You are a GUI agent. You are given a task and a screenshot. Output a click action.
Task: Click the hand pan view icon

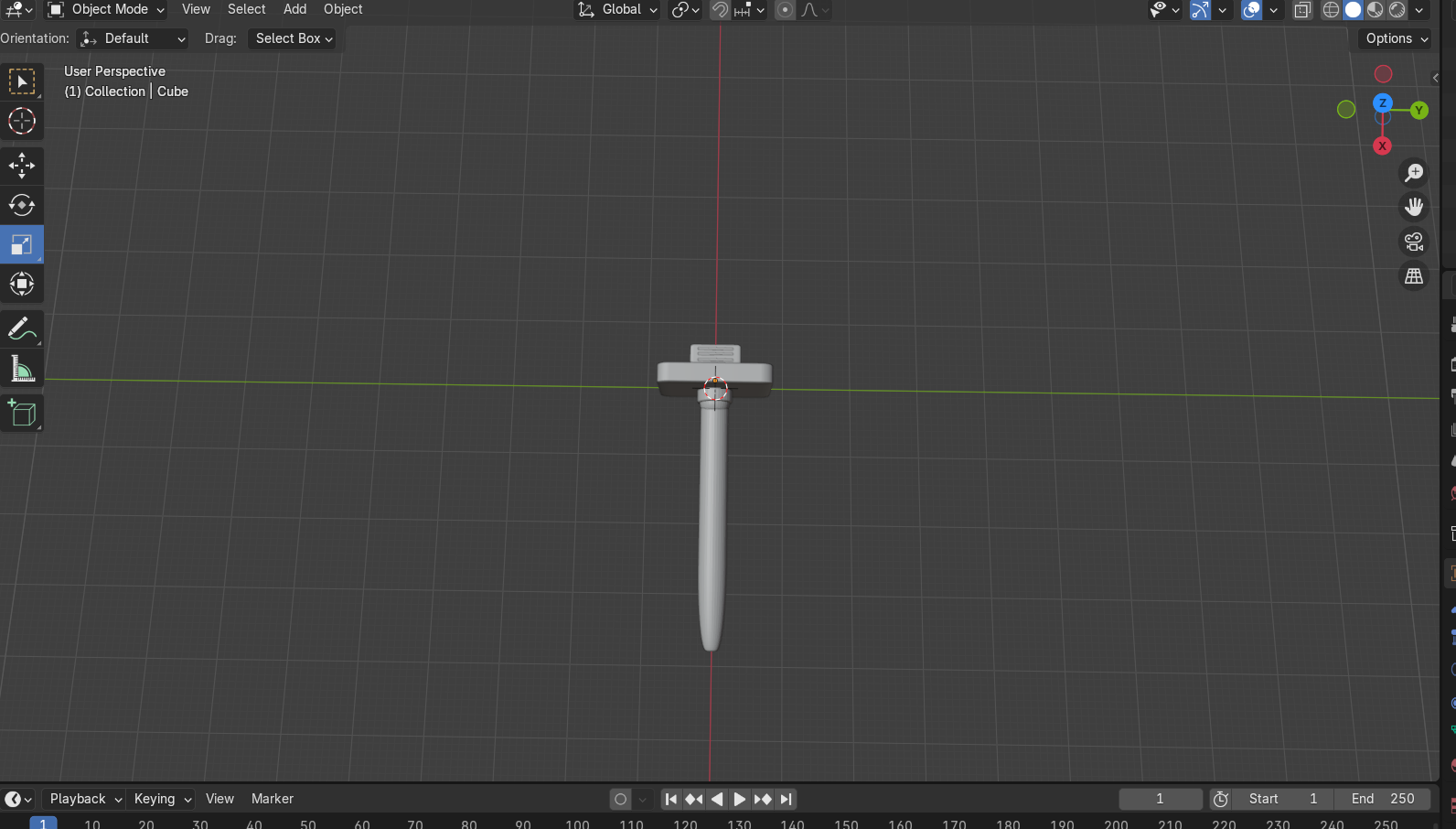(1414, 207)
